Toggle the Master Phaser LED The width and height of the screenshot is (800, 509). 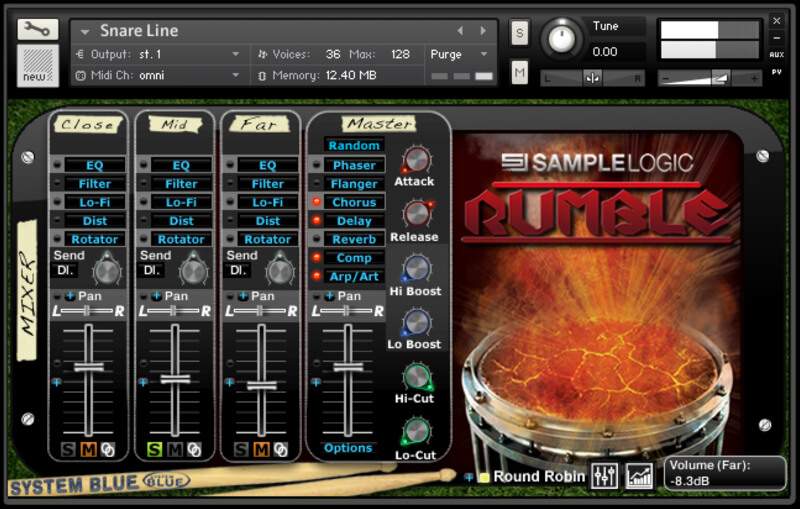click(316, 165)
